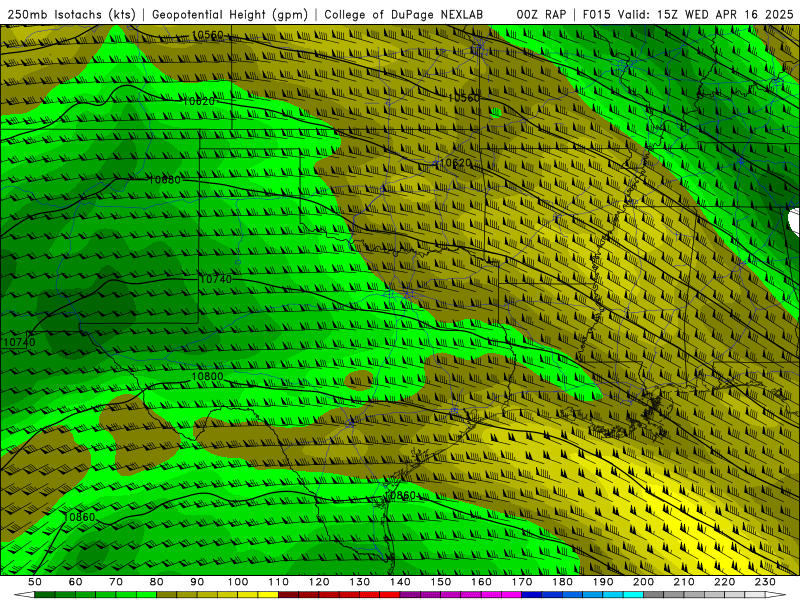Click the 10800 height contour label
This screenshot has width=800, height=600.
(207, 377)
